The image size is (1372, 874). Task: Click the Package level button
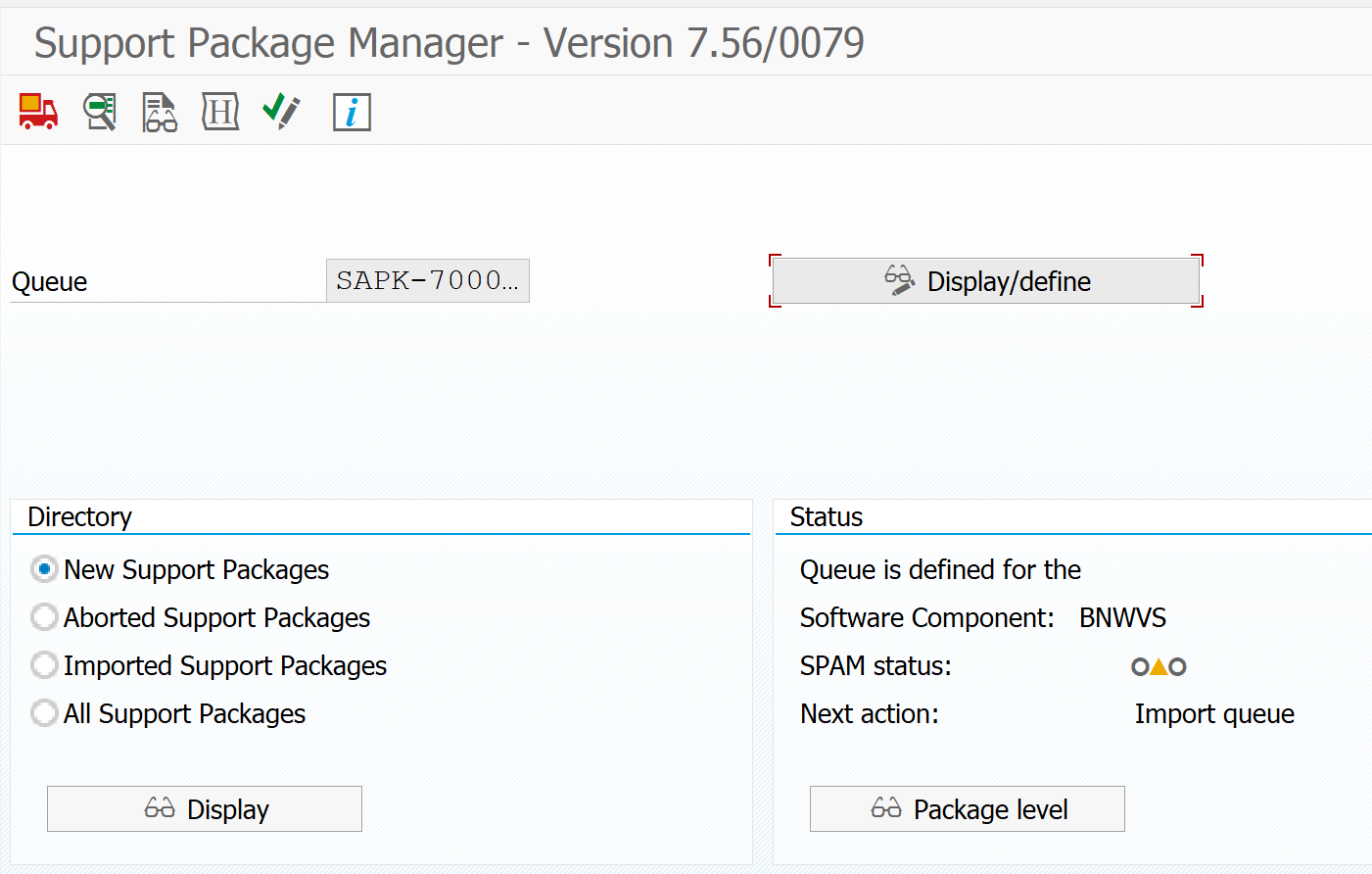click(968, 809)
